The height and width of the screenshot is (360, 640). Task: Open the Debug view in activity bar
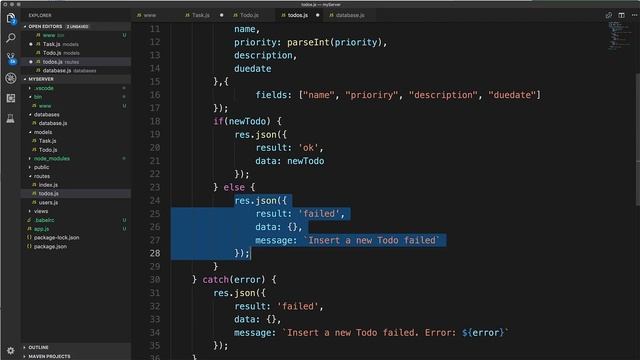11,78
